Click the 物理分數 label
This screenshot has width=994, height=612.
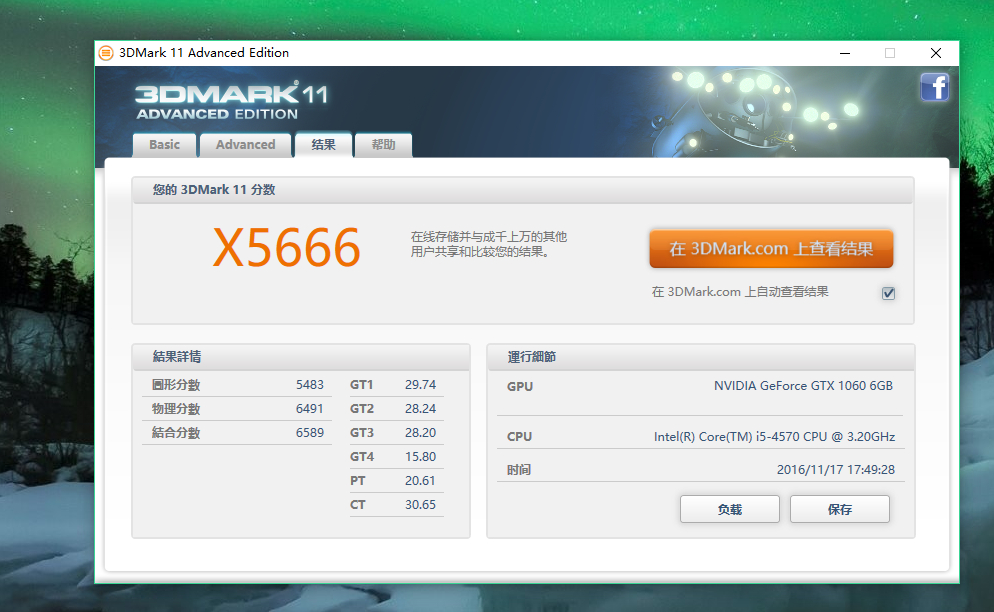pos(176,409)
